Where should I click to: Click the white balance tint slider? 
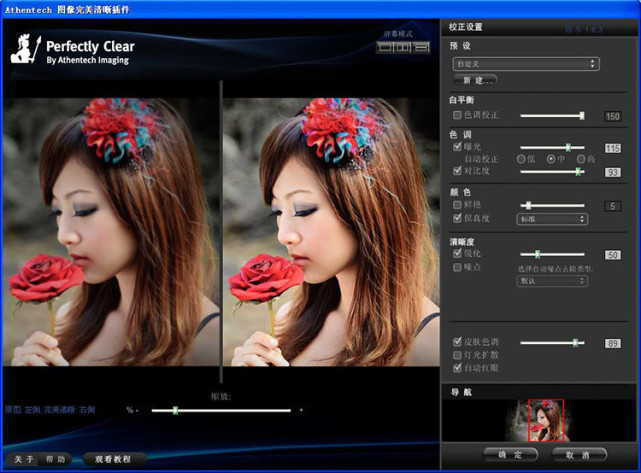[552, 116]
